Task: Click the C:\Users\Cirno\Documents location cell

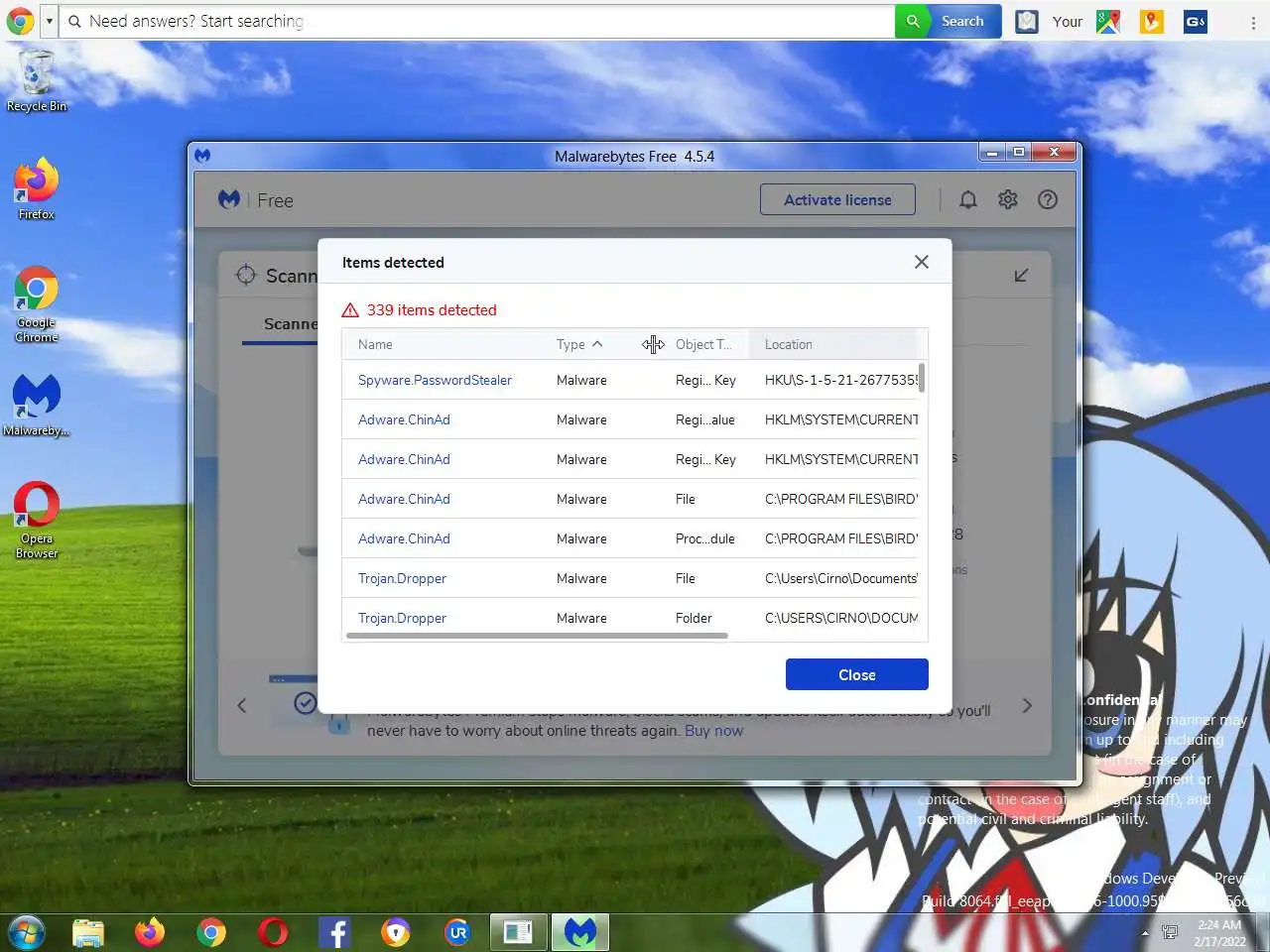Action: point(841,578)
